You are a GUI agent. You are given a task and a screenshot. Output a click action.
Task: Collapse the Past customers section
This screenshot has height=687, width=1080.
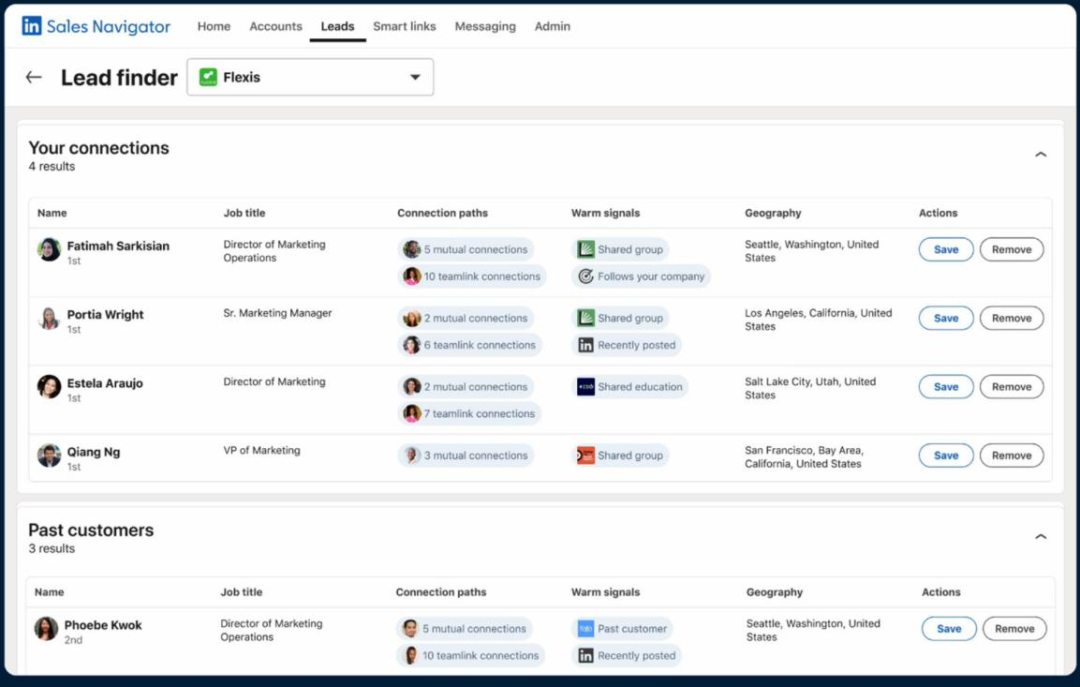tap(1041, 536)
